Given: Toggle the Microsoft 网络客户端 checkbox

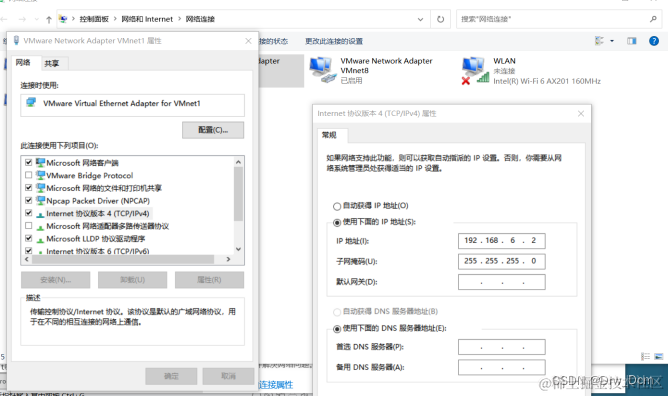Looking at the screenshot, I should pyautogui.click(x=29, y=162).
